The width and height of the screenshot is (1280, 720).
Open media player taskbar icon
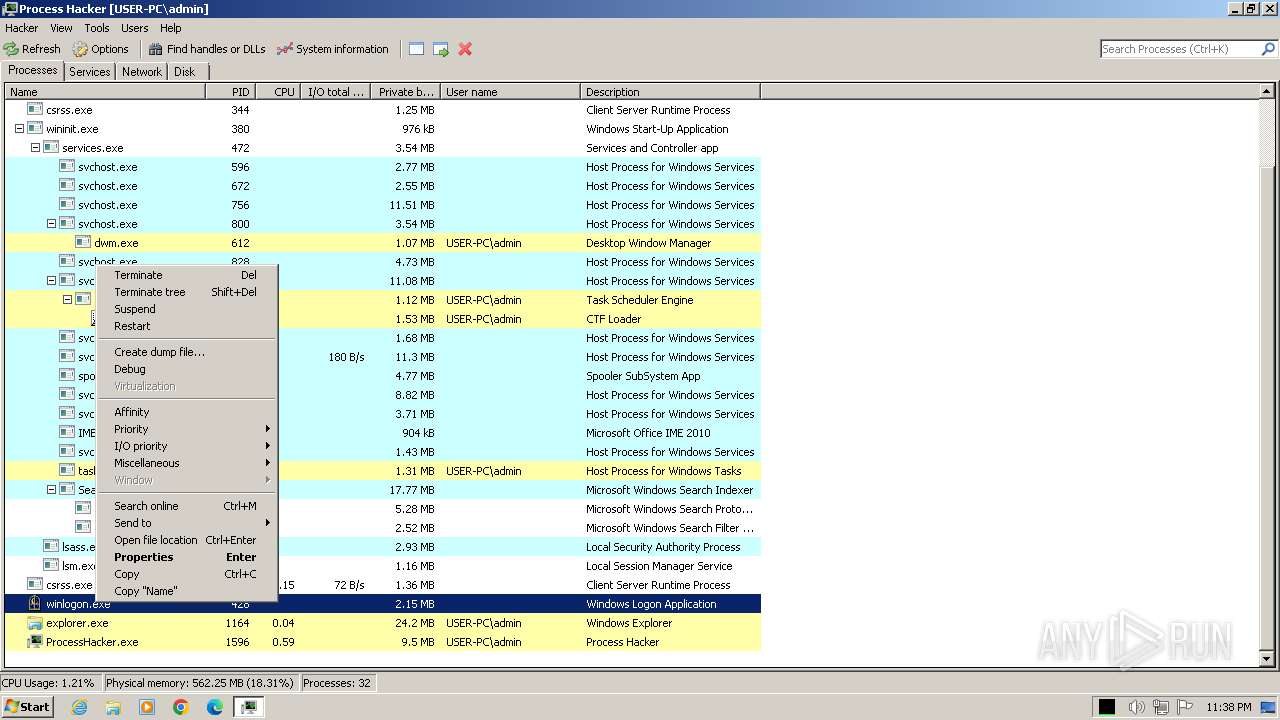[x=147, y=707]
